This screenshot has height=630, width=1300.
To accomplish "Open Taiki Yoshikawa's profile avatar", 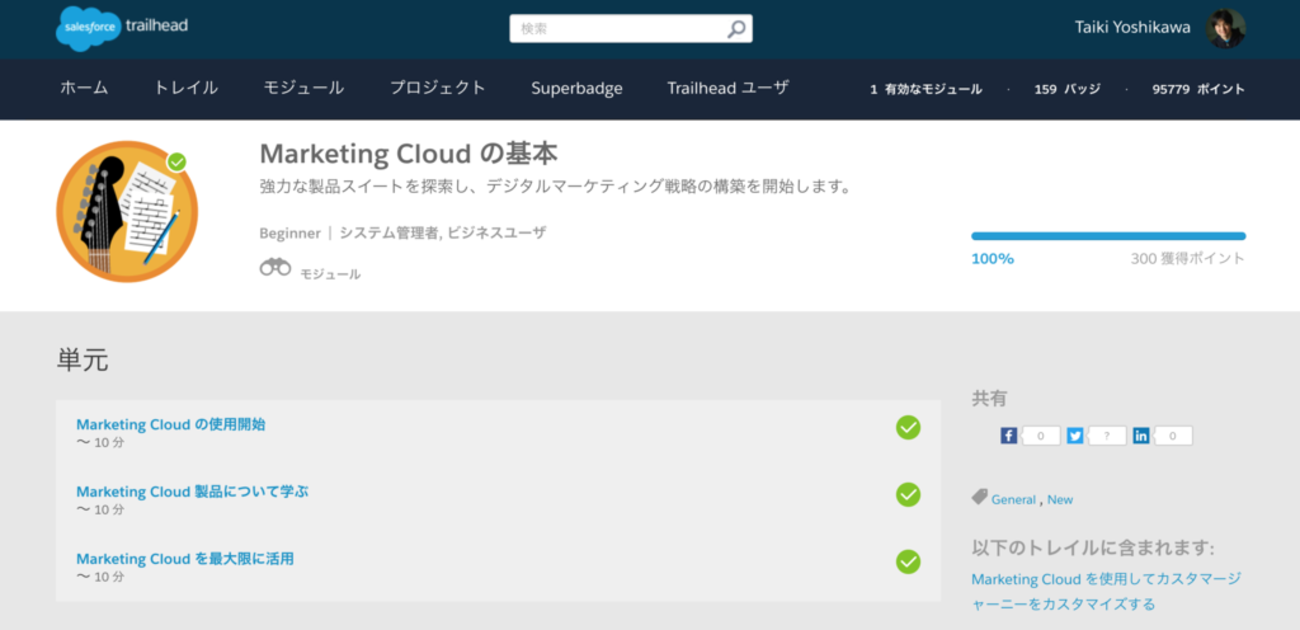I will 1225,28.
